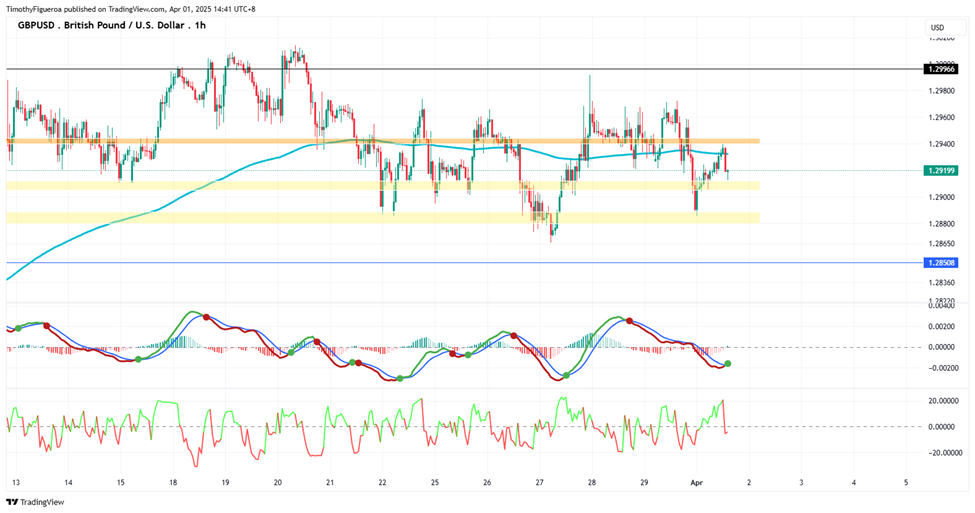Select the blue horizontal line at 1.28508

(465, 263)
